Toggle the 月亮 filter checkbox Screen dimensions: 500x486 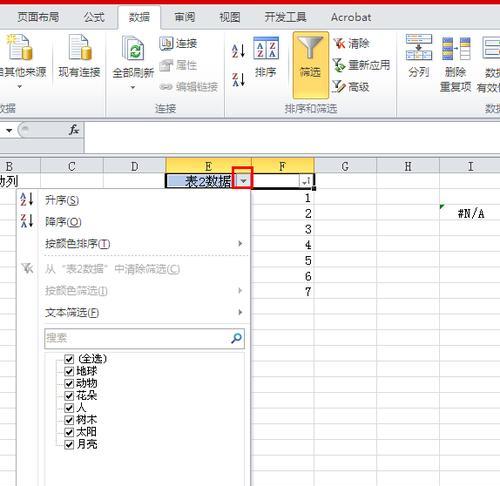(x=69, y=444)
